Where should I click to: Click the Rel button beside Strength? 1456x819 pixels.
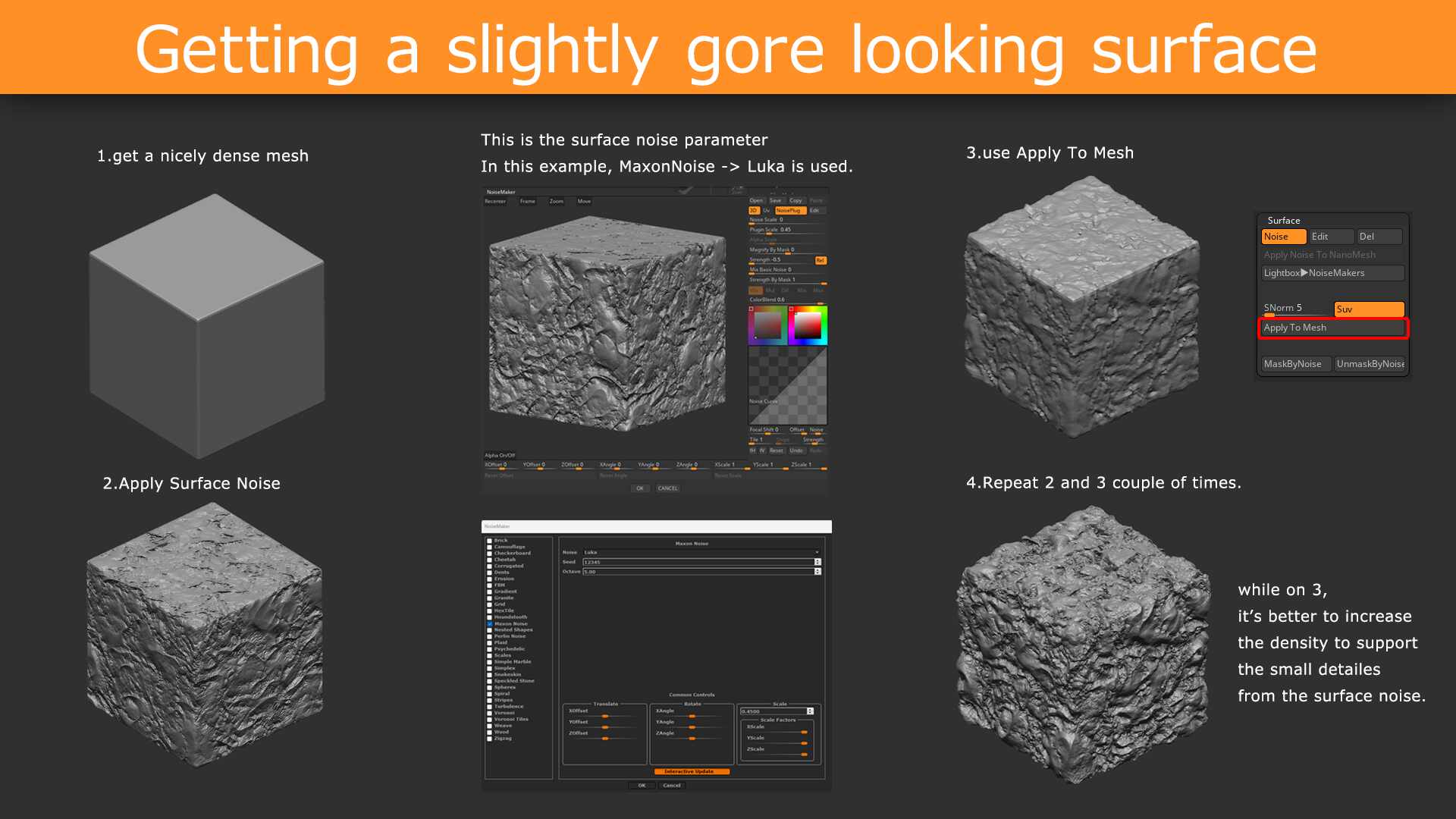(x=820, y=260)
